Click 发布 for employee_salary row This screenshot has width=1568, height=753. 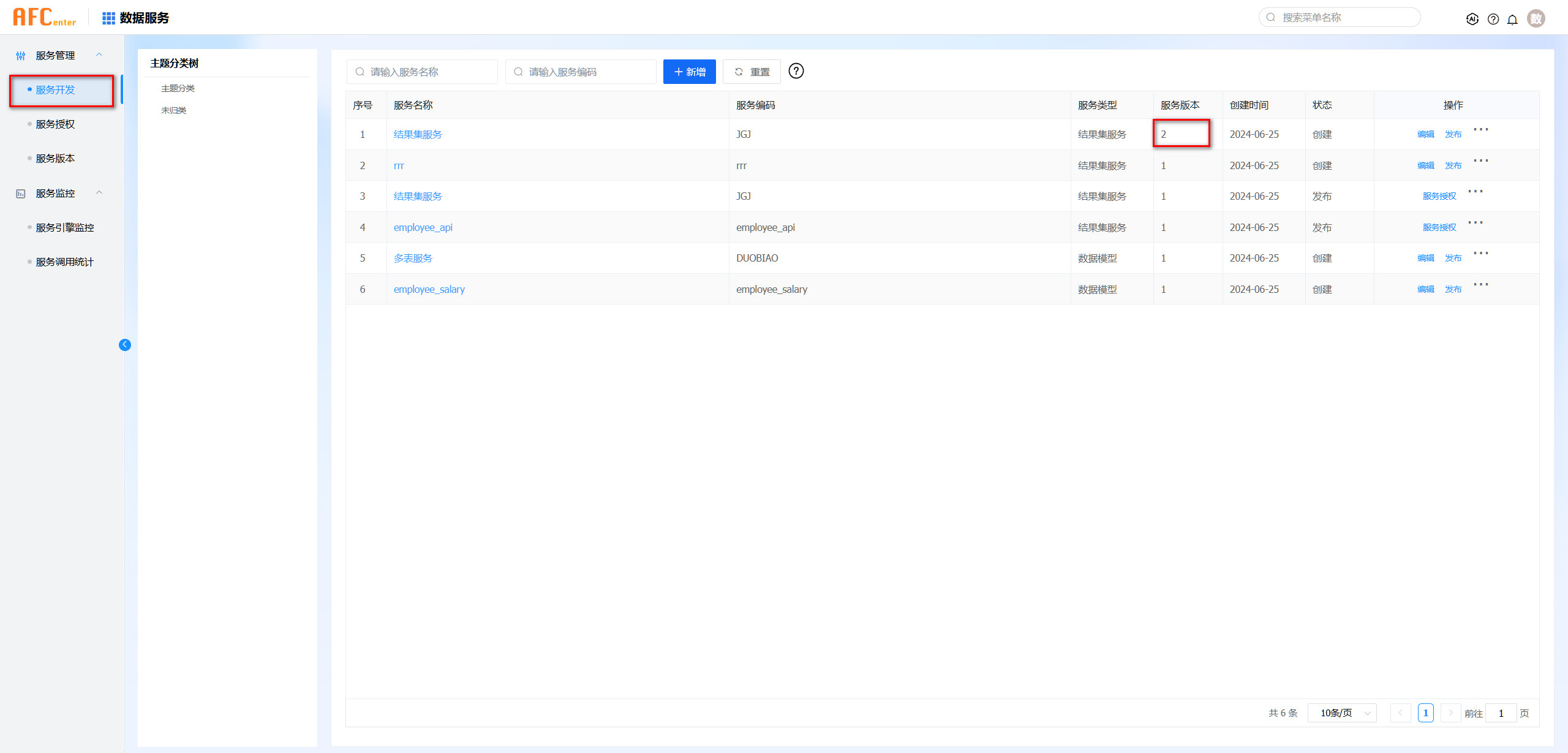[1453, 289]
